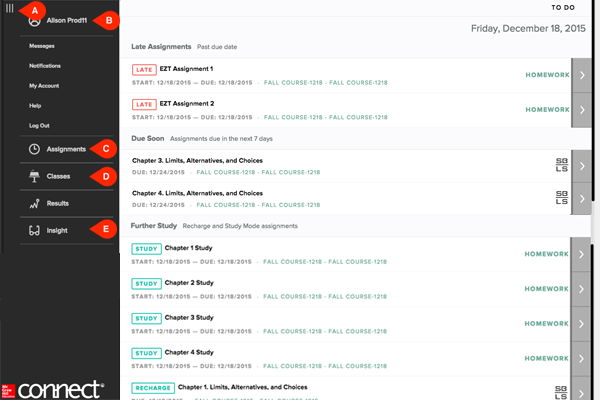Open Chapter 2 Study assignment title
The width and height of the screenshot is (600, 400).
[189, 282]
